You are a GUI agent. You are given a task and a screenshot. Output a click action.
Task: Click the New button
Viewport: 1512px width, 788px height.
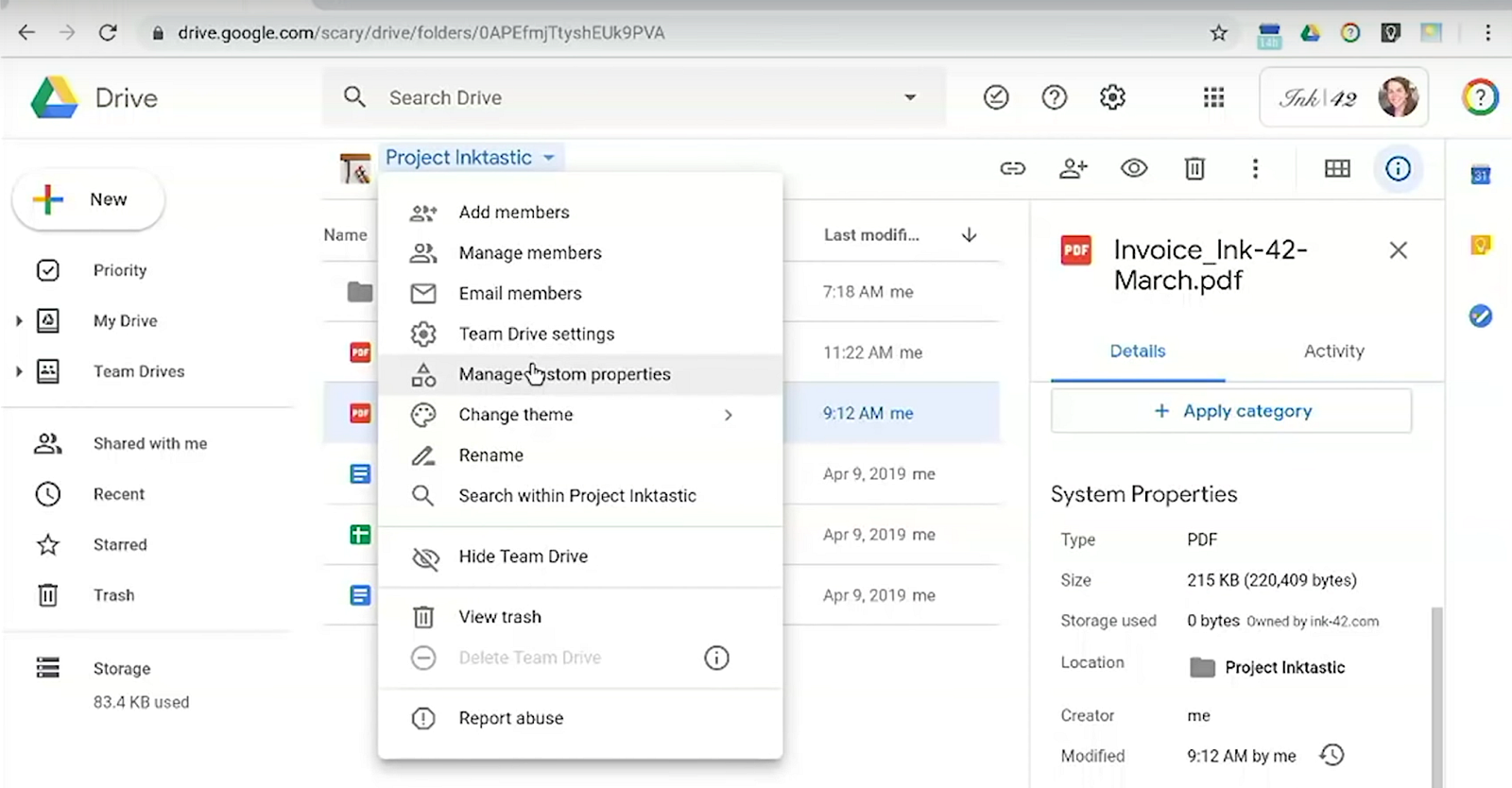click(x=88, y=199)
